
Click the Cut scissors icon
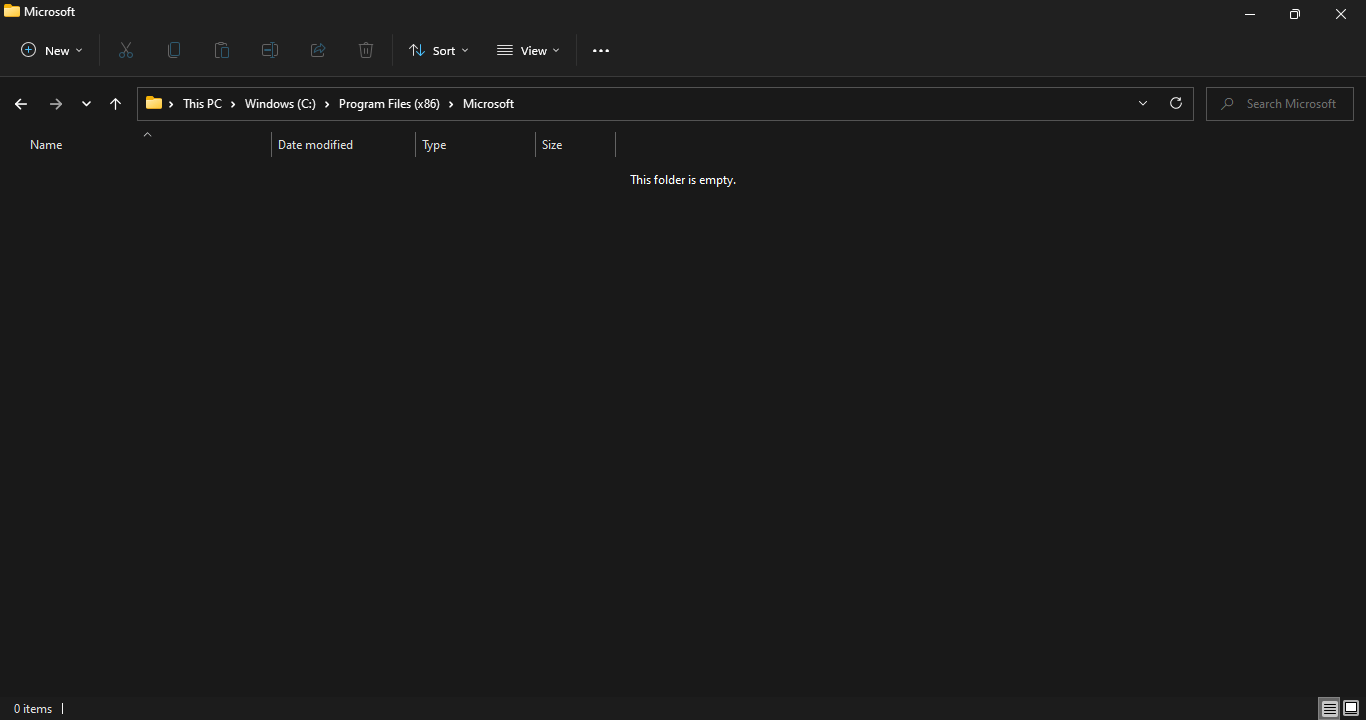pos(126,50)
